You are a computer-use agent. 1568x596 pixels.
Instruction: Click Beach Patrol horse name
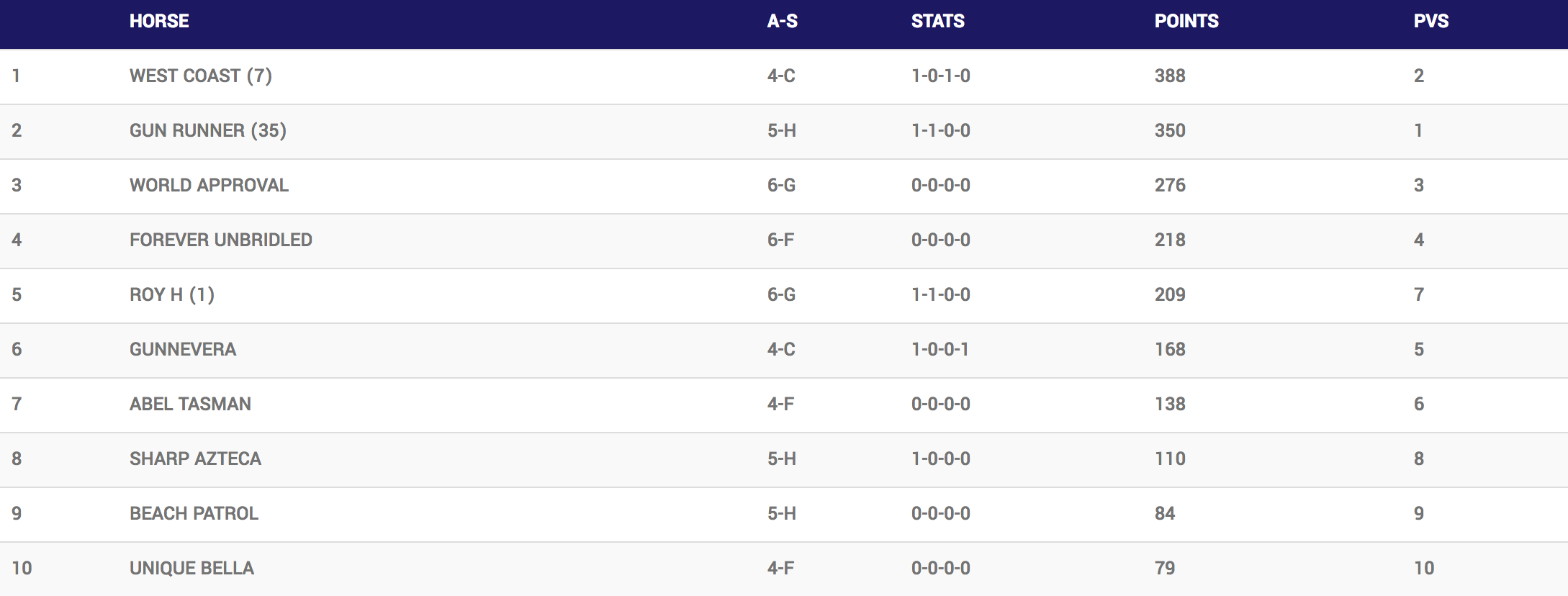point(194,514)
